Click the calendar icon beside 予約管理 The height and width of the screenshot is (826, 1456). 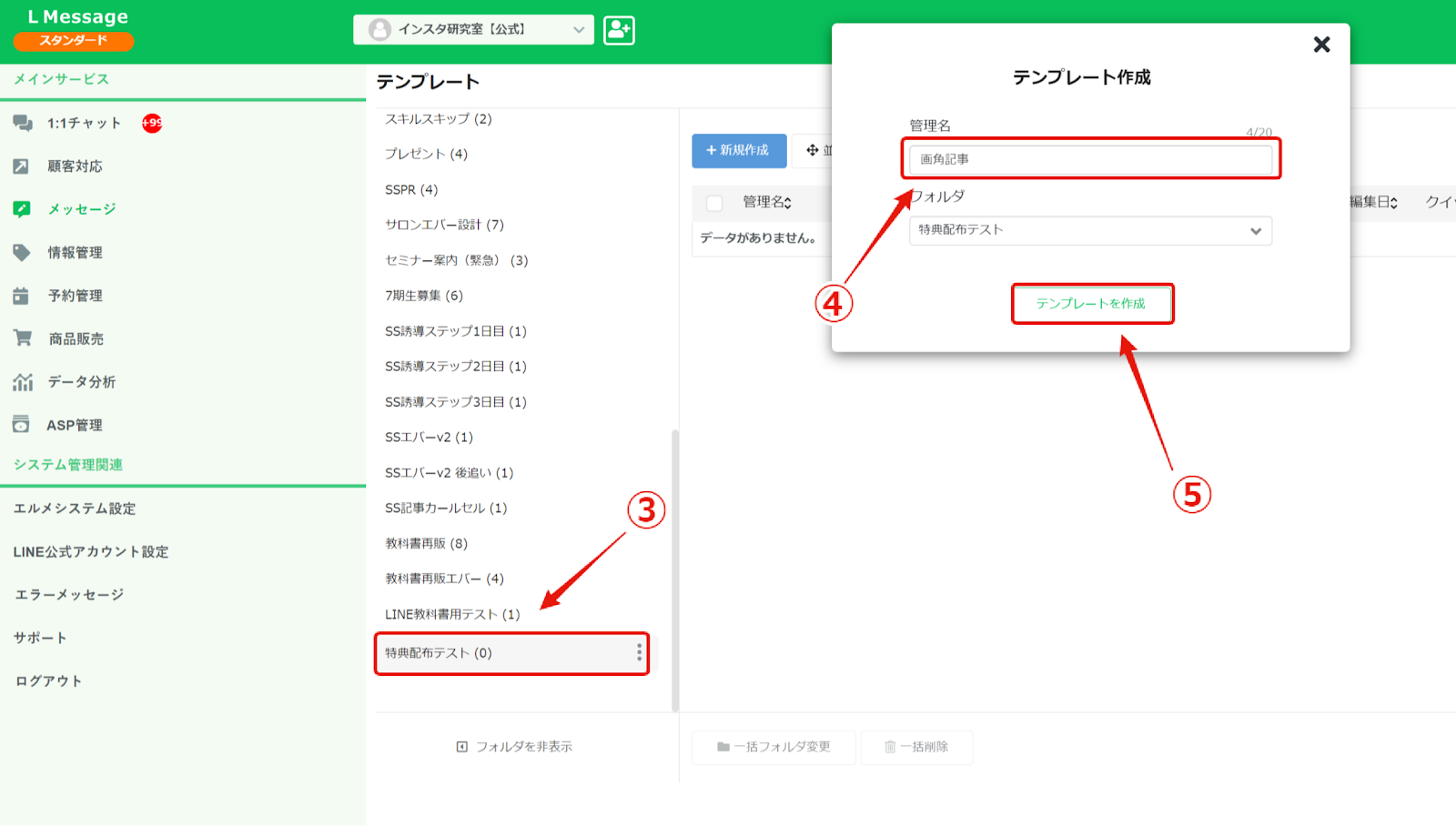pyautogui.click(x=21, y=296)
